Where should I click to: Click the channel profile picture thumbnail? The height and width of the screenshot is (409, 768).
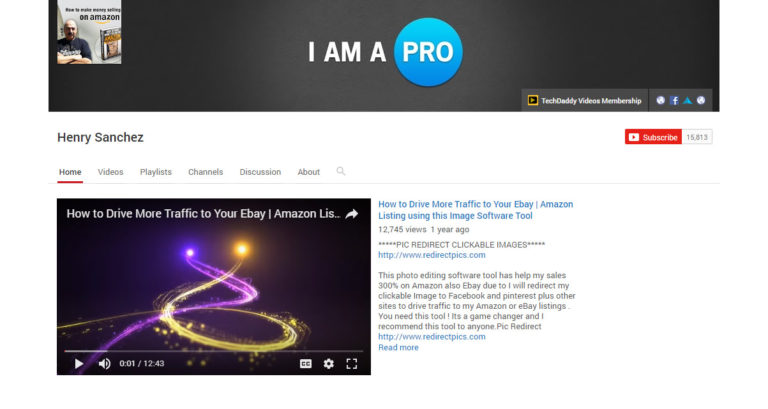point(89,32)
